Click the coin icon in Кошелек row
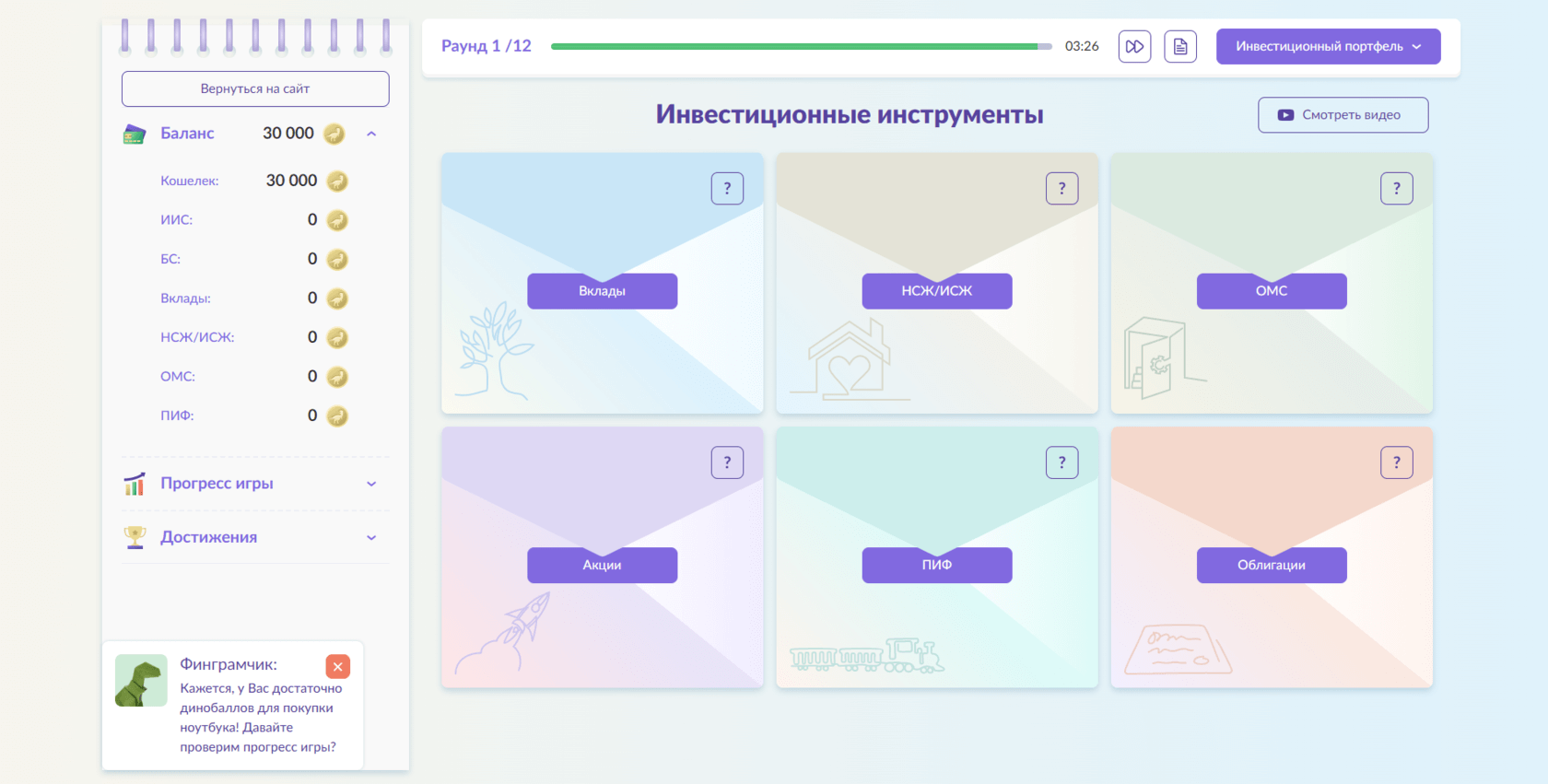Screen dimensions: 1548x784 (338, 181)
